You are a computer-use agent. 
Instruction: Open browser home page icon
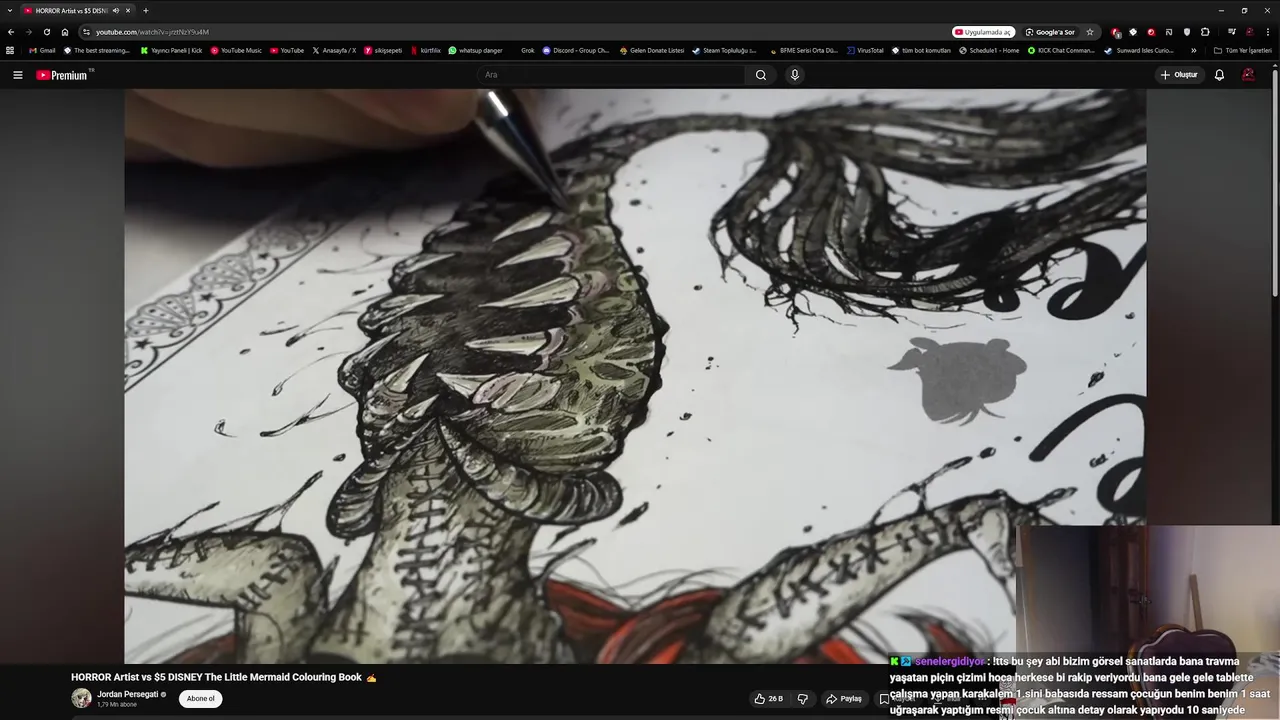(x=65, y=32)
